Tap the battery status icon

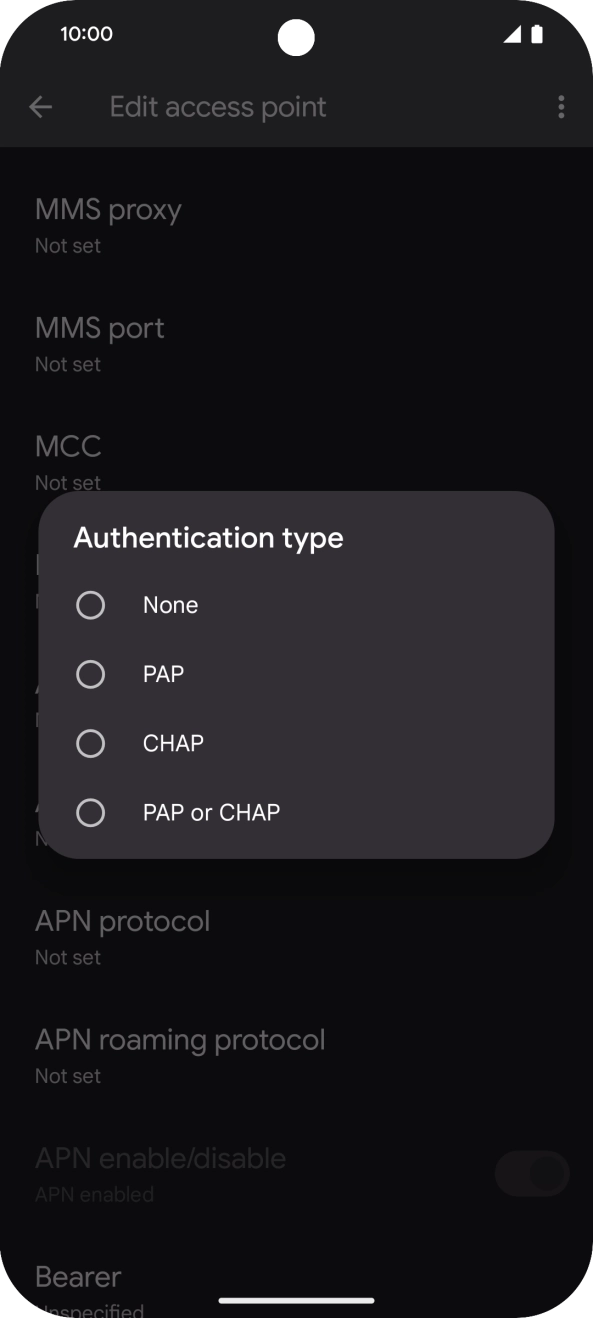point(537,34)
